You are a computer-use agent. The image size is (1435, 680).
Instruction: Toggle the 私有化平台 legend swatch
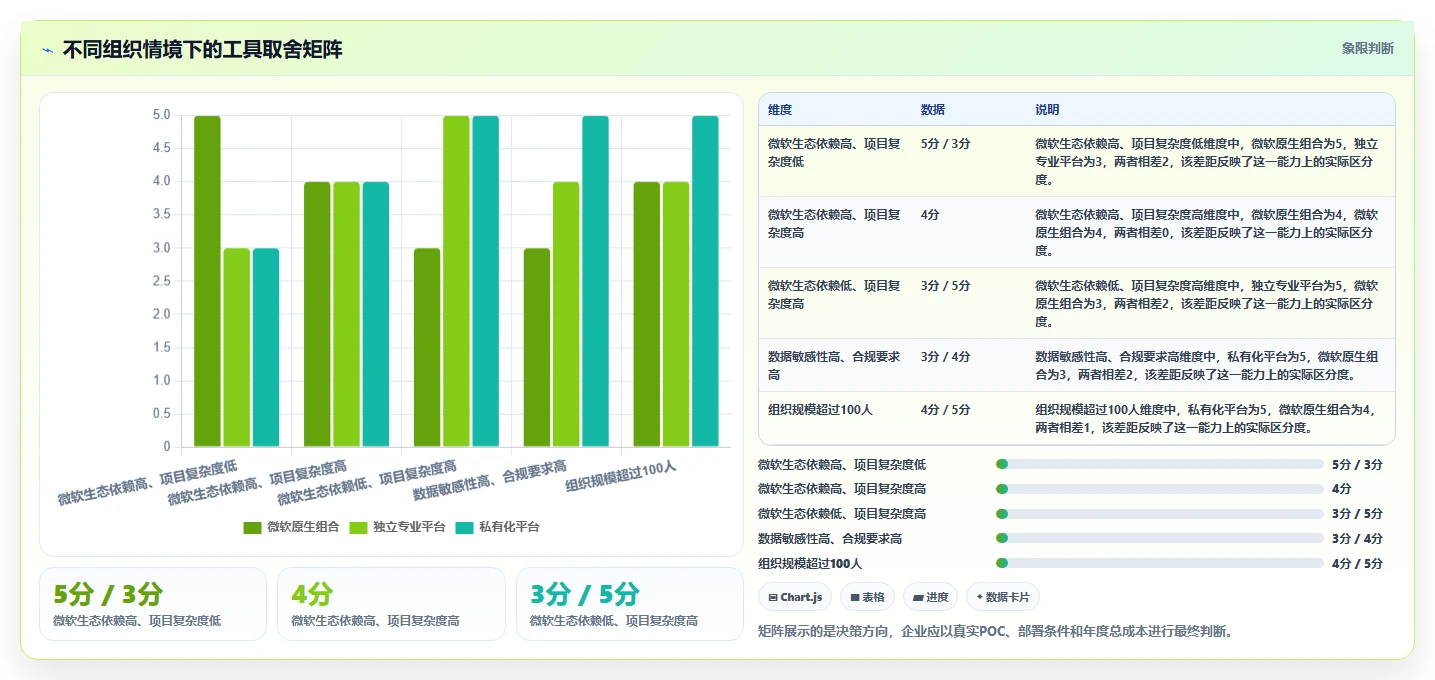tap(464, 527)
